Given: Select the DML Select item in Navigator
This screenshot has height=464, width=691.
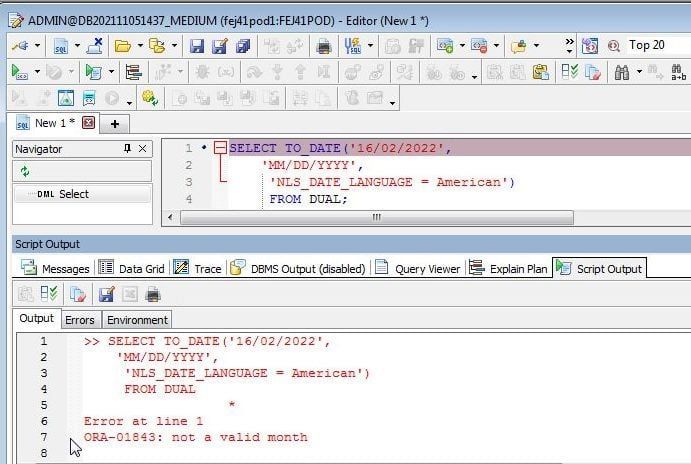Looking at the screenshot, I should [x=82, y=194].
